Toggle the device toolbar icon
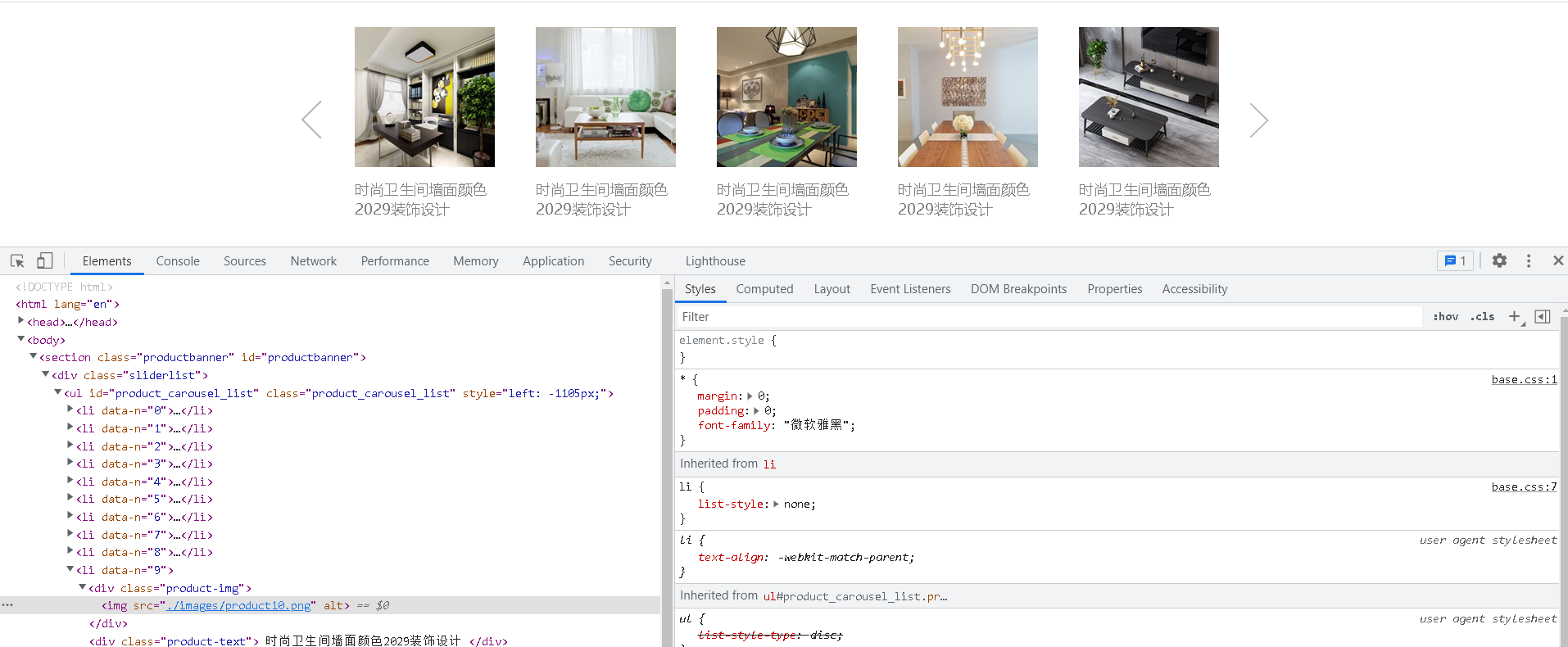 [44, 260]
